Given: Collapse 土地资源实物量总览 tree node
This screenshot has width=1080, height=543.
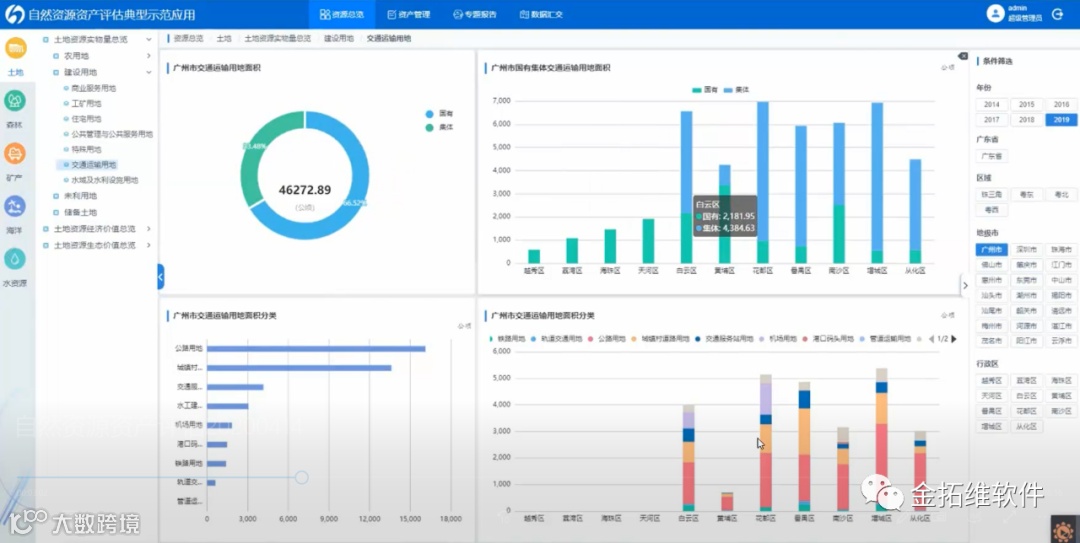Looking at the screenshot, I should 149,40.
